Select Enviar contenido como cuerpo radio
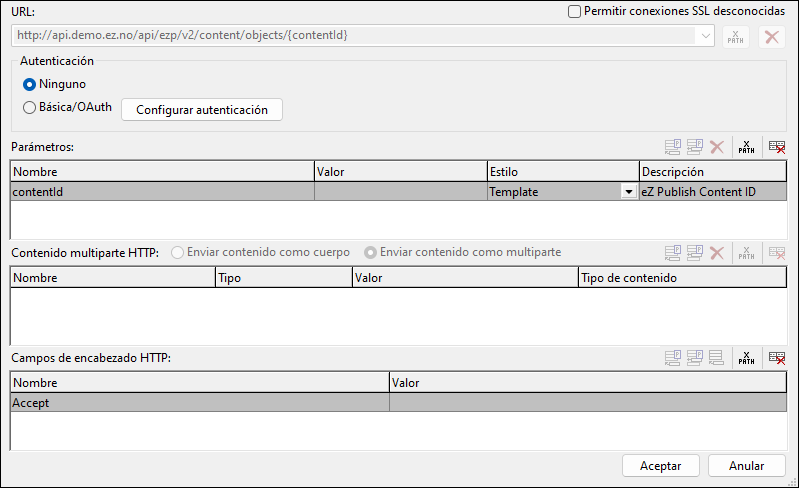Viewport: 799px width, 488px height. pyautogui.click(x=177, y=253)
